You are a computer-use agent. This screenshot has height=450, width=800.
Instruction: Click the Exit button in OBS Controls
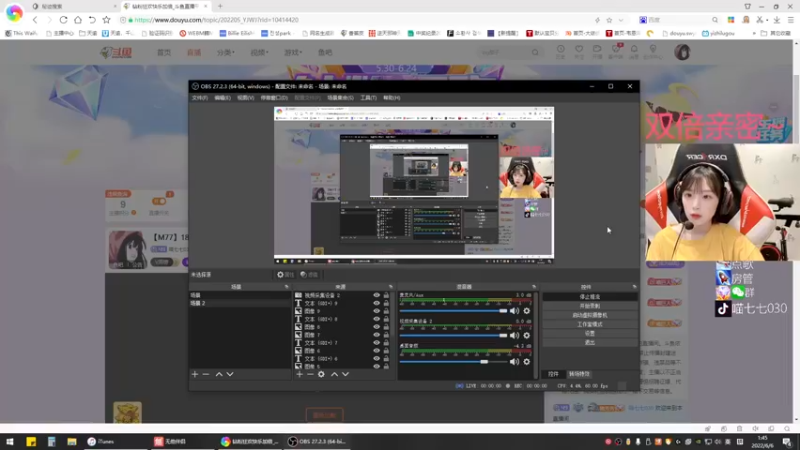tap(590, 342)
